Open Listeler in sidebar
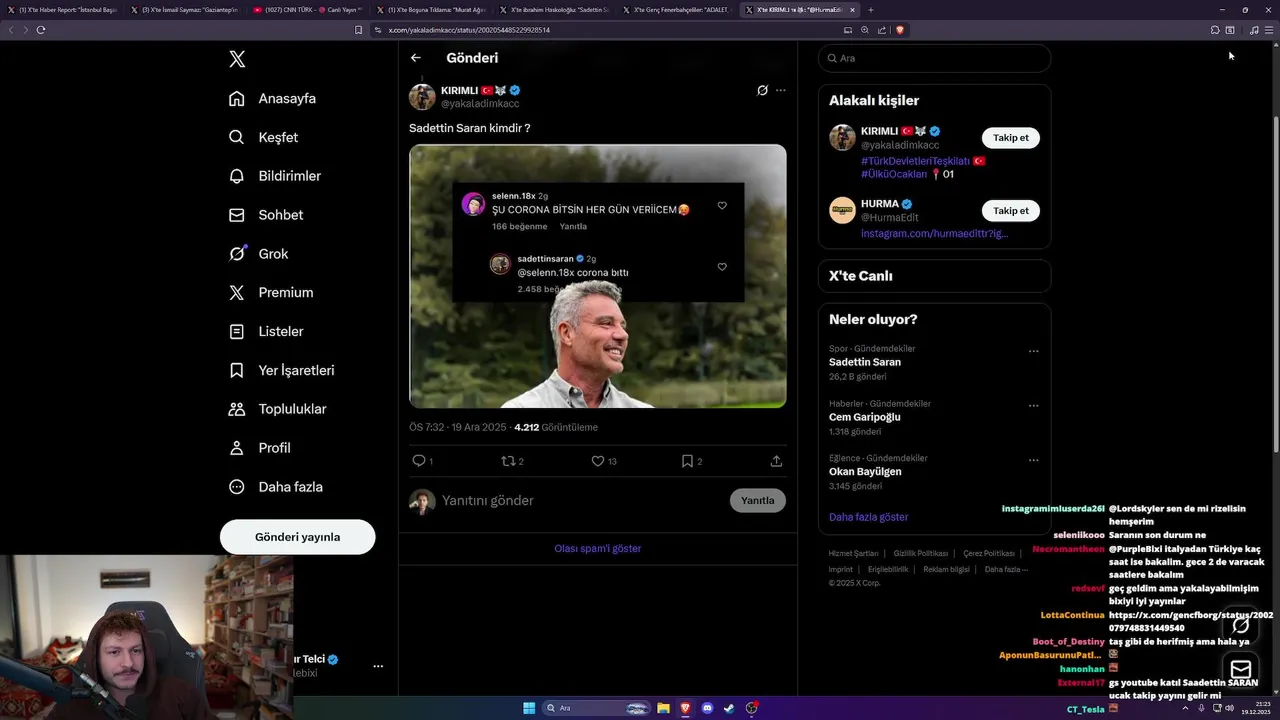The image size is (1280, 720). (x=265, y=331)
